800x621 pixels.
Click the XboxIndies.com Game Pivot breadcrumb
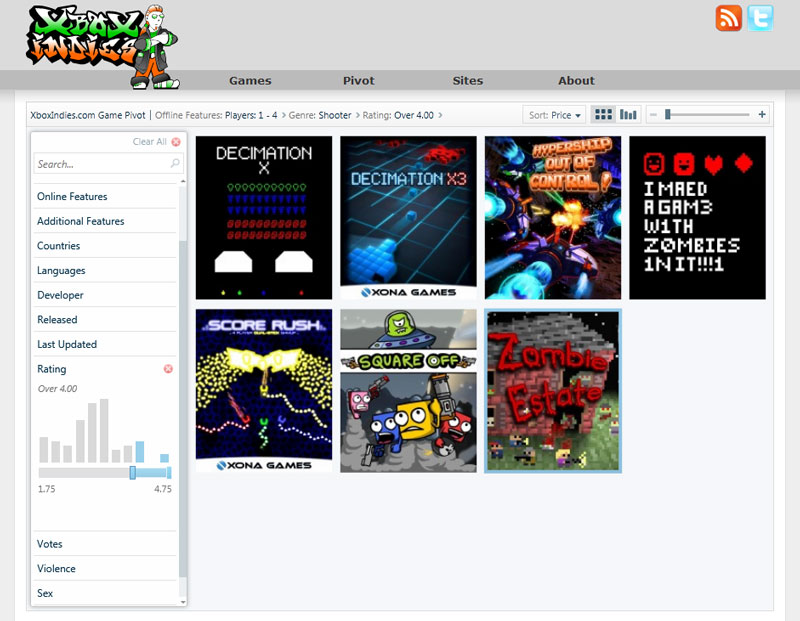click(88, 115)
